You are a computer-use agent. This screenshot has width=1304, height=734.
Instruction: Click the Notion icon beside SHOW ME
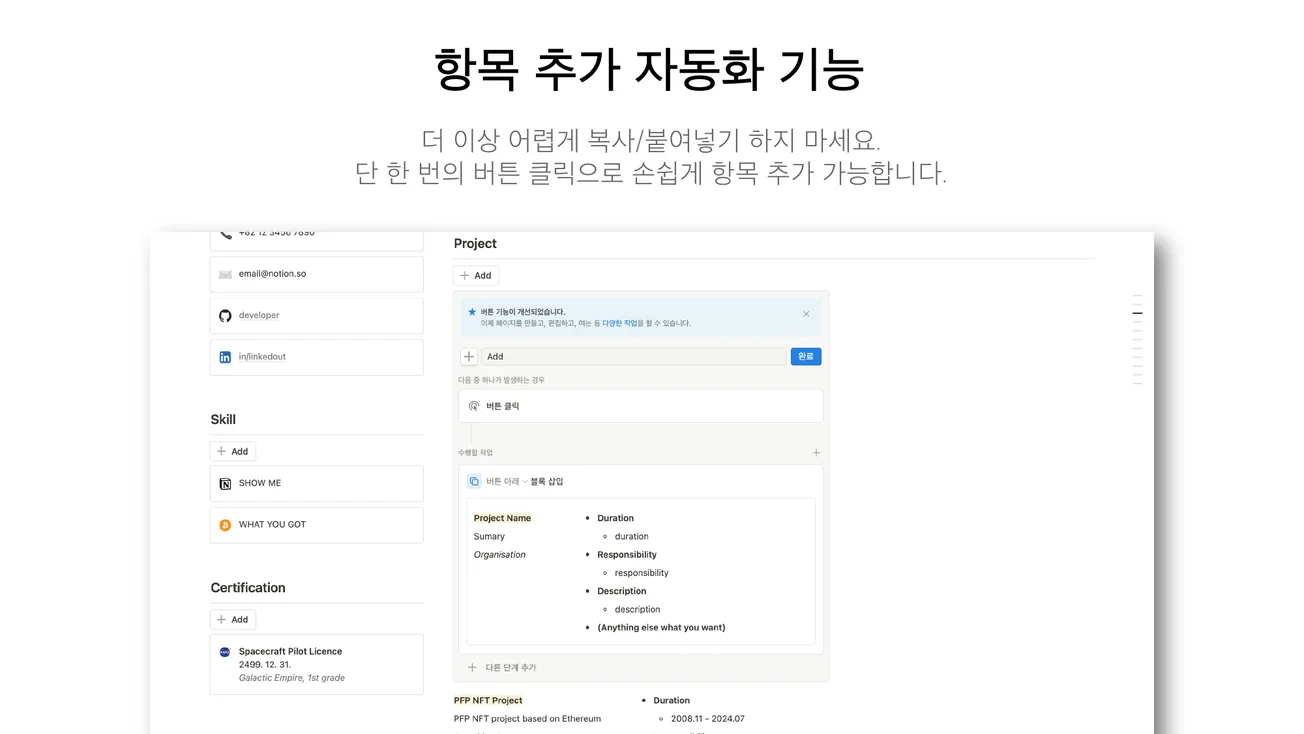click(x=225, y=483)
